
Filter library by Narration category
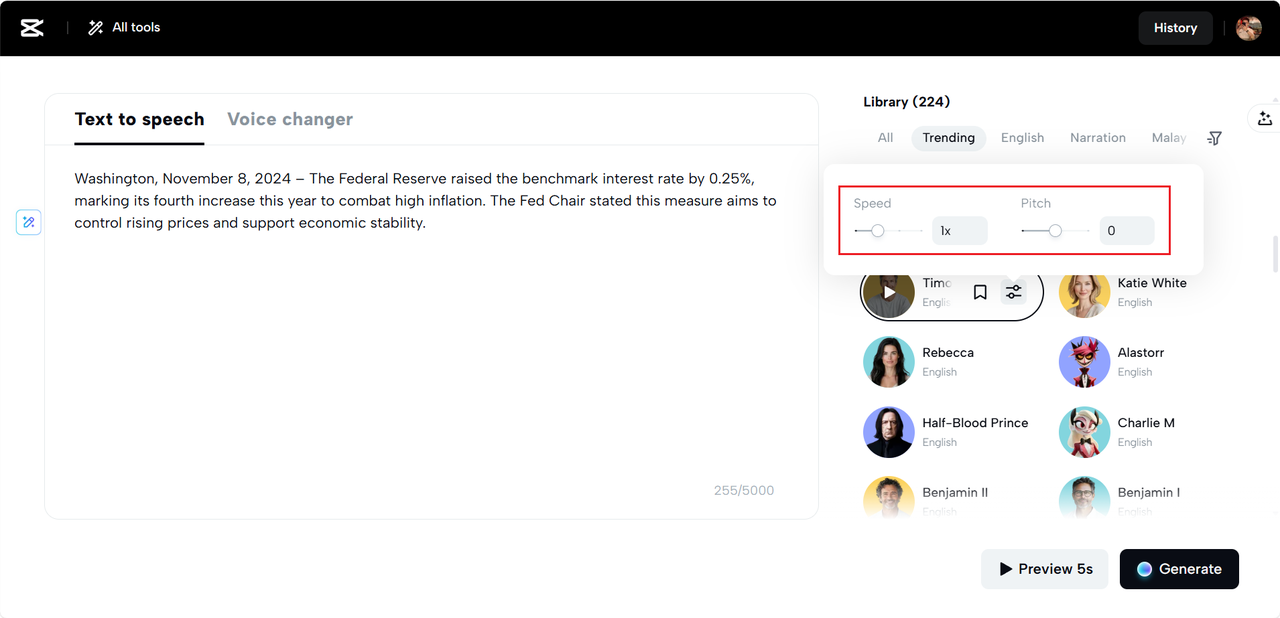pyautogui.click(x=1097, y=138)
